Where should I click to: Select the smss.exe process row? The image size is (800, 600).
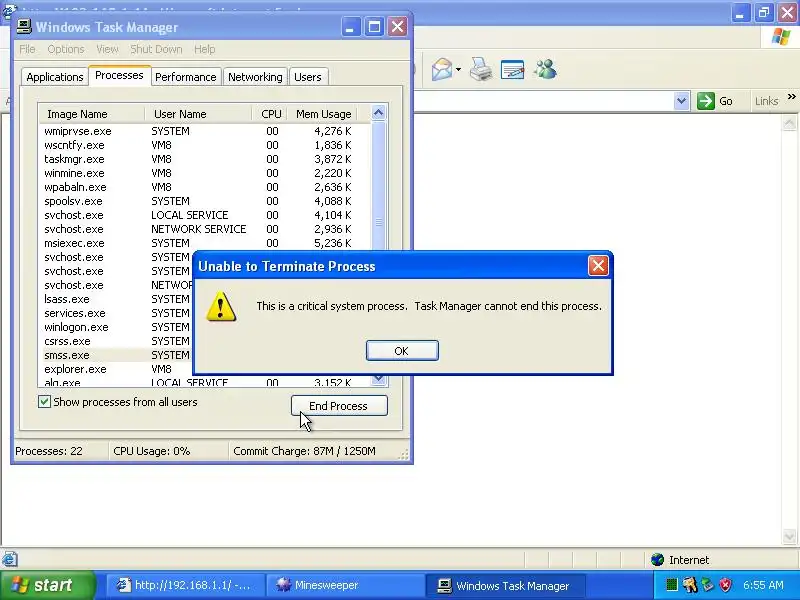(117, 355)
